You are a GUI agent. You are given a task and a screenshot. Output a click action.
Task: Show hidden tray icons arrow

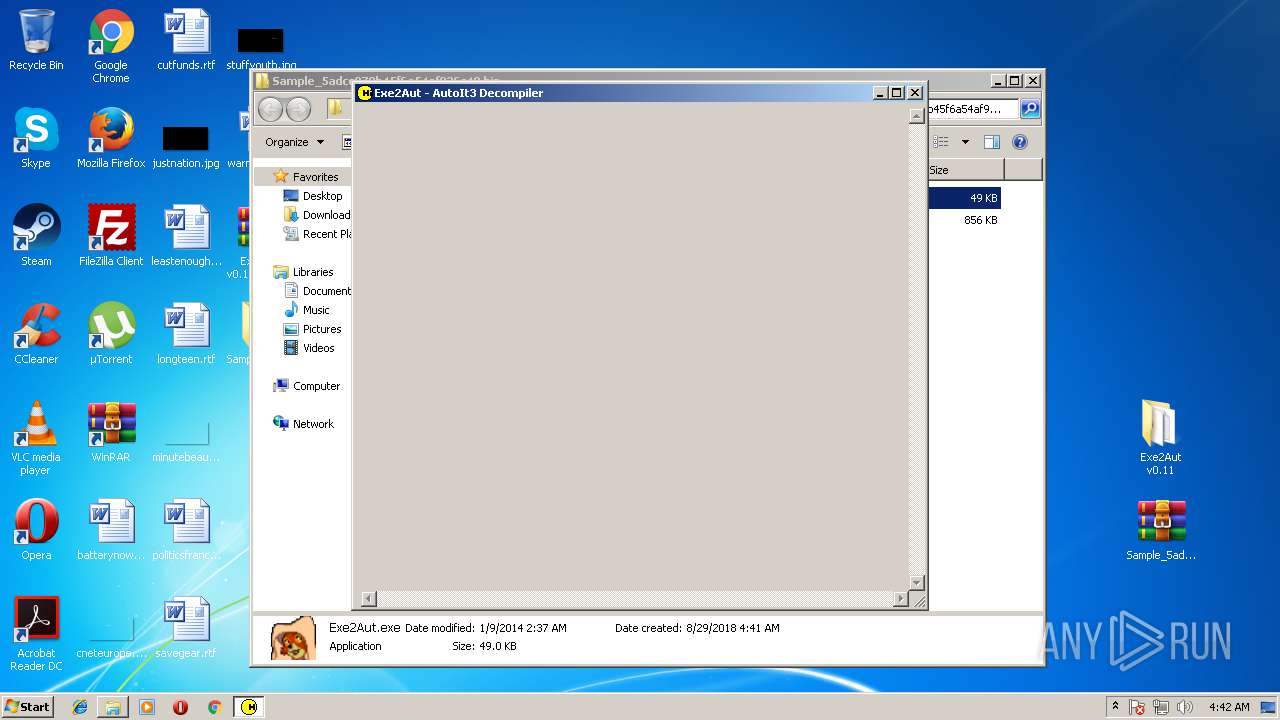(1116, 707)
